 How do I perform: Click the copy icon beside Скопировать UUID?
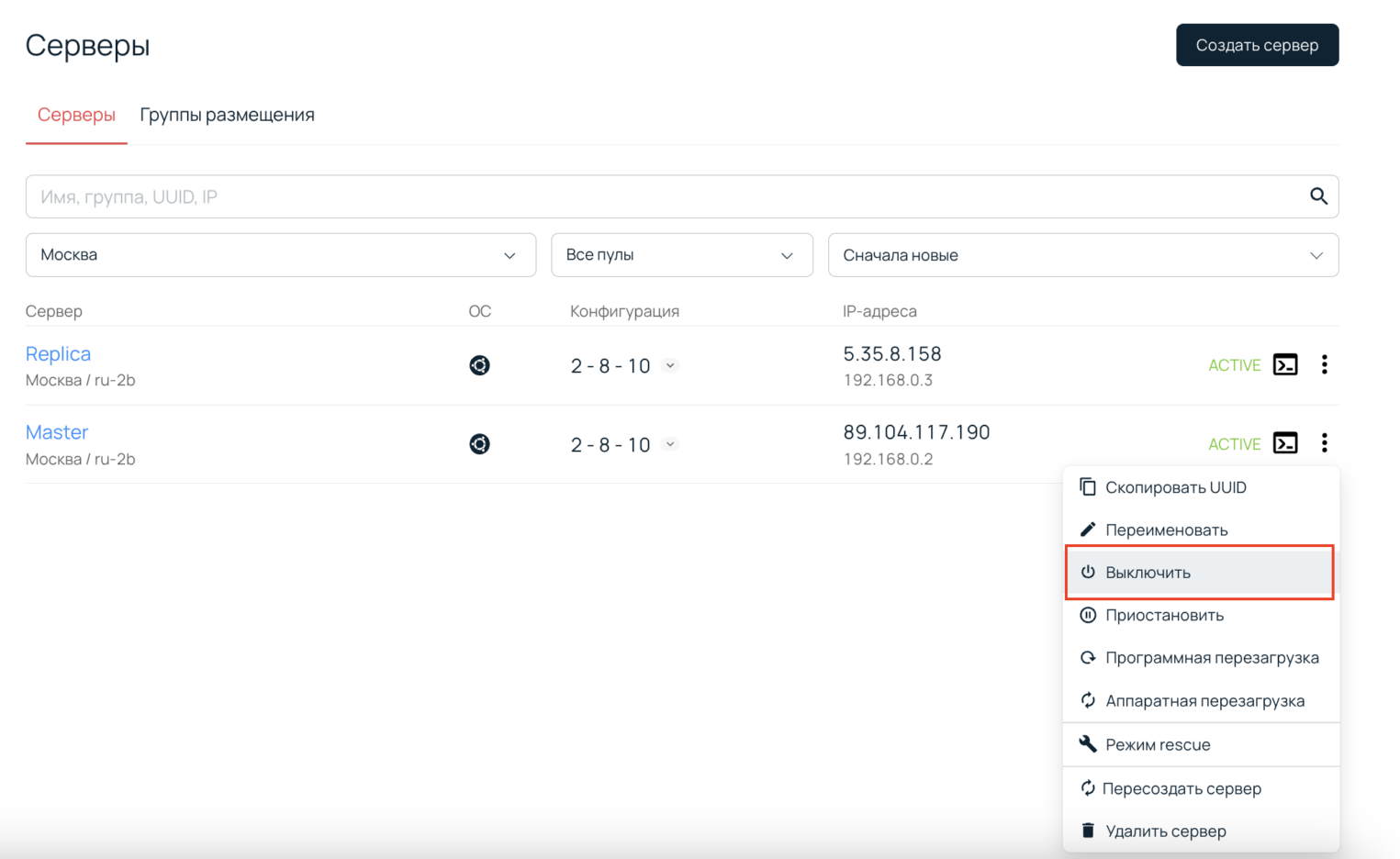coord(1088,486)
